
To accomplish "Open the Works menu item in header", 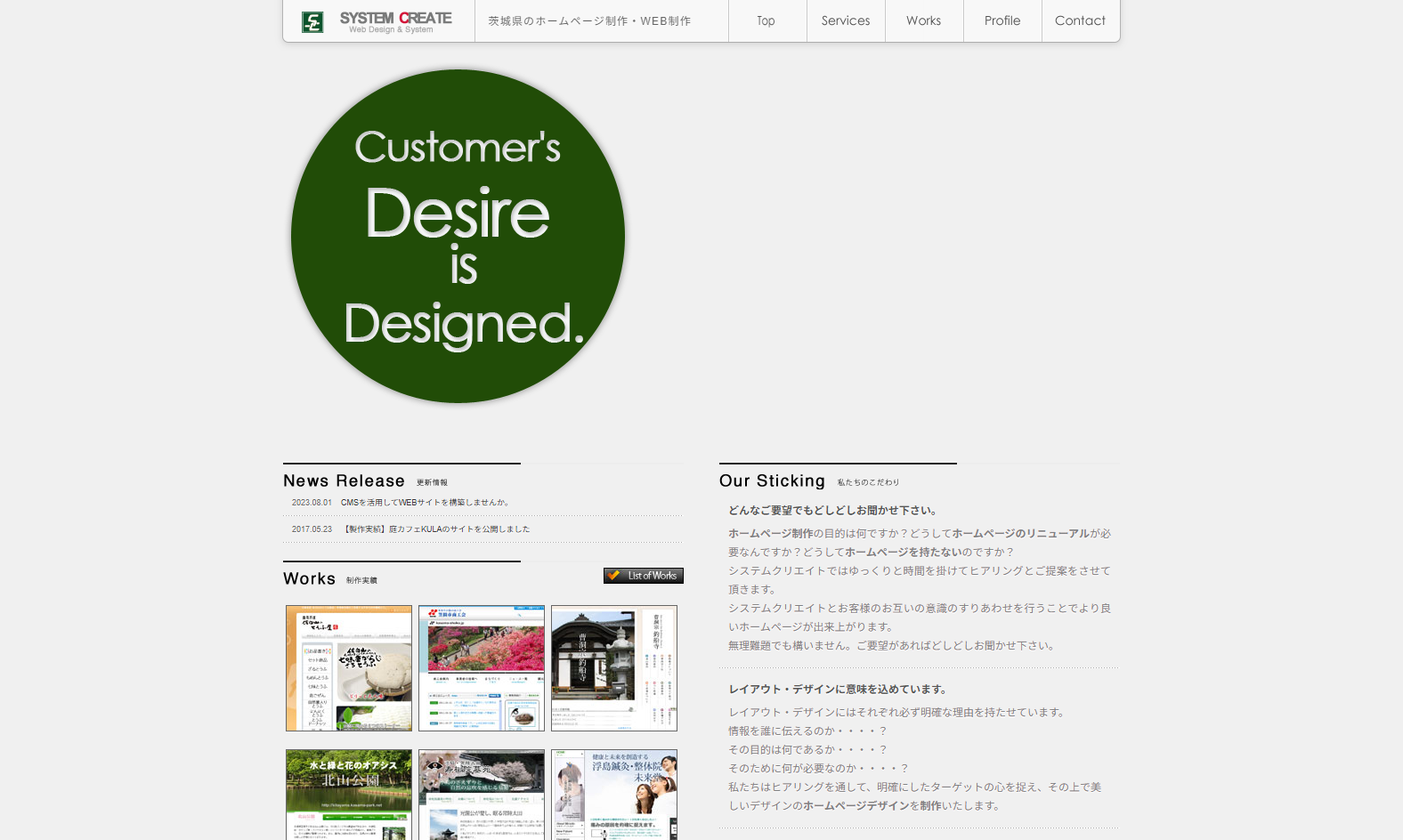I will pos(923,20).
